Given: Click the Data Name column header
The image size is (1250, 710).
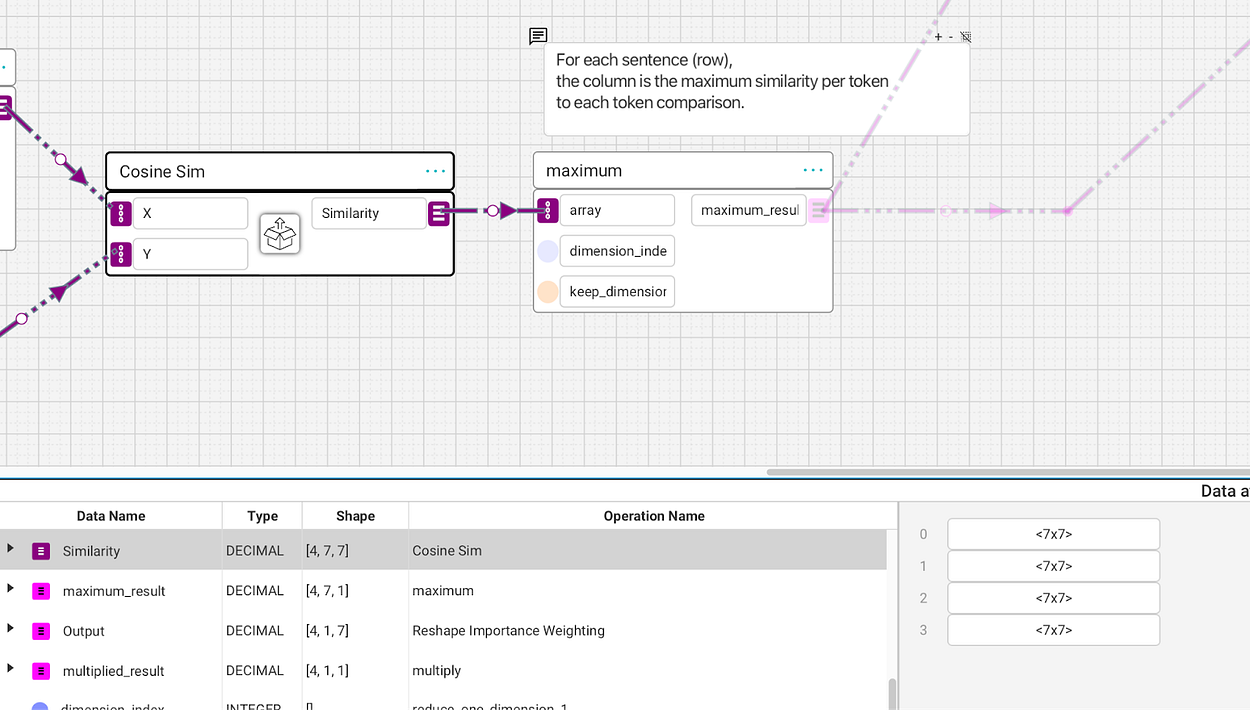Looking at the screenshot, I should 111,516.
